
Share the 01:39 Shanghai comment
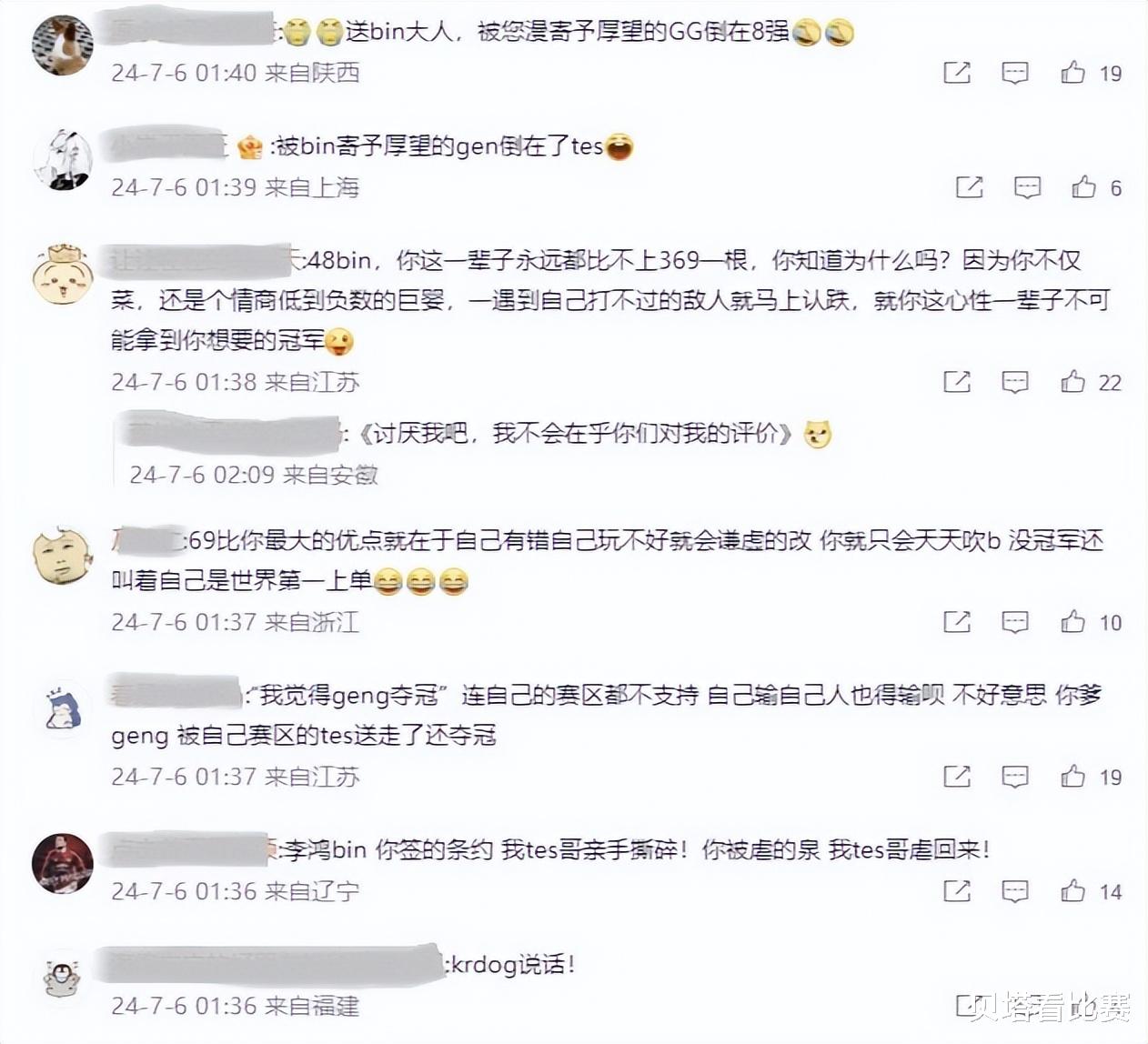(970, 187)
